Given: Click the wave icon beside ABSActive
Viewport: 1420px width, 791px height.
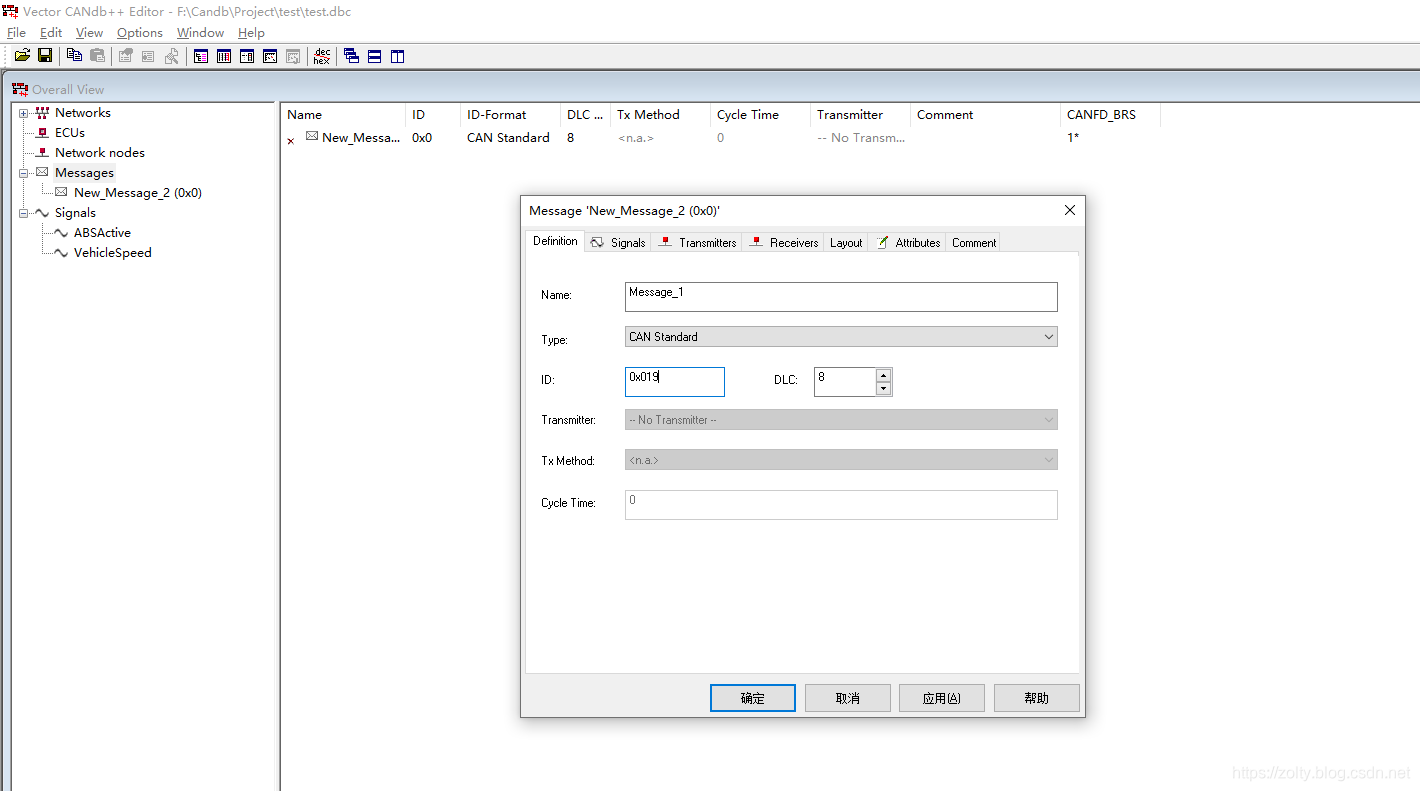Looking at the screenshot, I should pyautogui.click(x=61, y=232).
